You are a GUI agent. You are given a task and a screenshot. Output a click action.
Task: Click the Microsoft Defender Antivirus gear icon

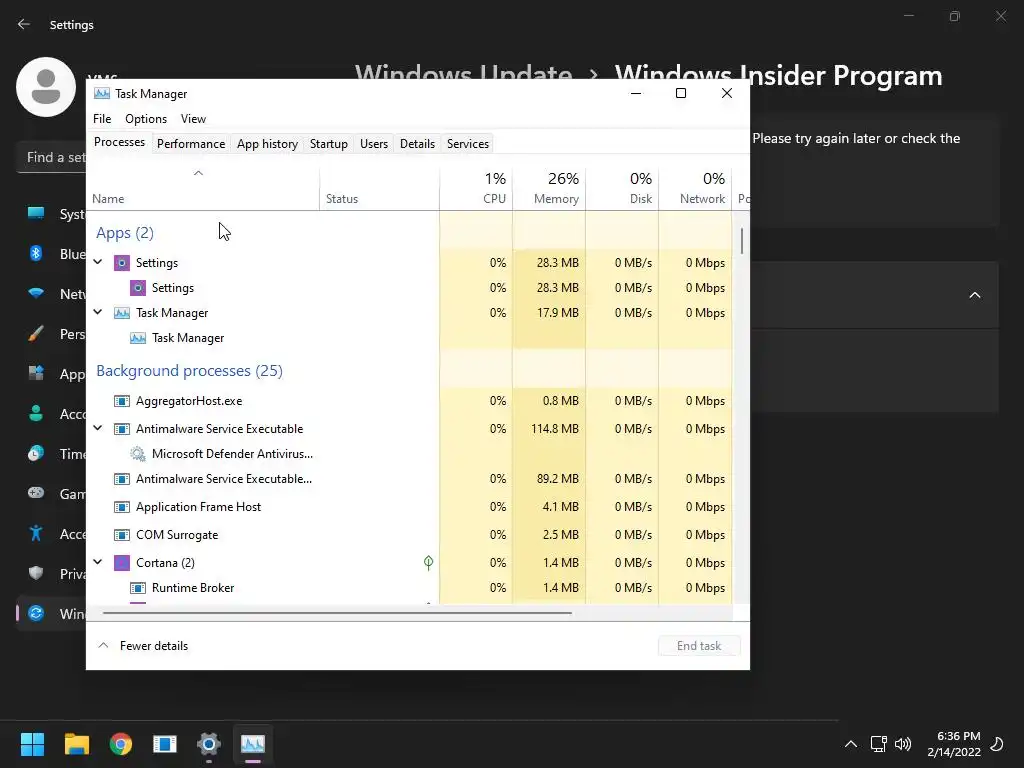(x=137, y=454)
